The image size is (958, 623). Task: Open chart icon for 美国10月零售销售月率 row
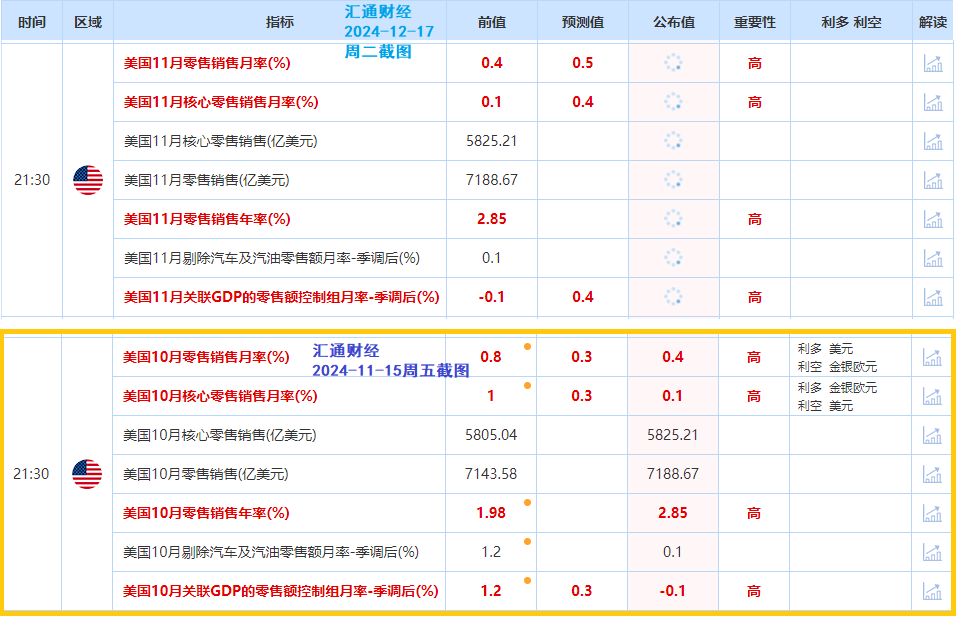point(932,357)
